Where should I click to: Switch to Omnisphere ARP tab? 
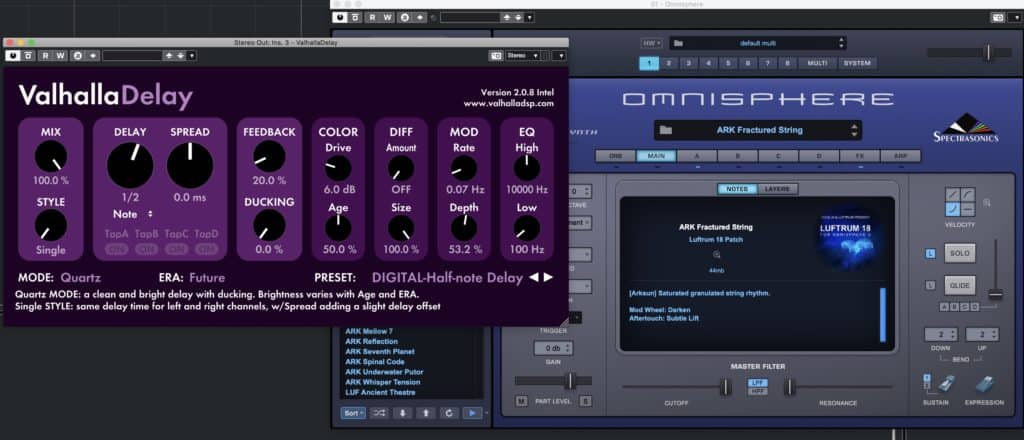901,156
